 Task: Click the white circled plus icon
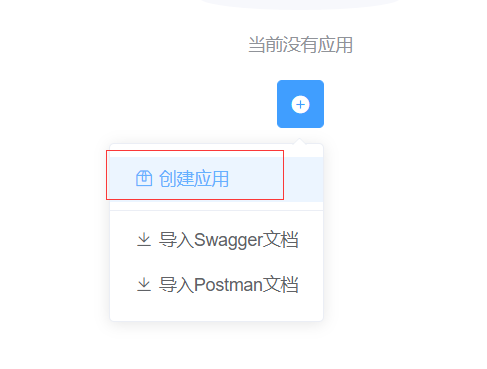point(300,105)
